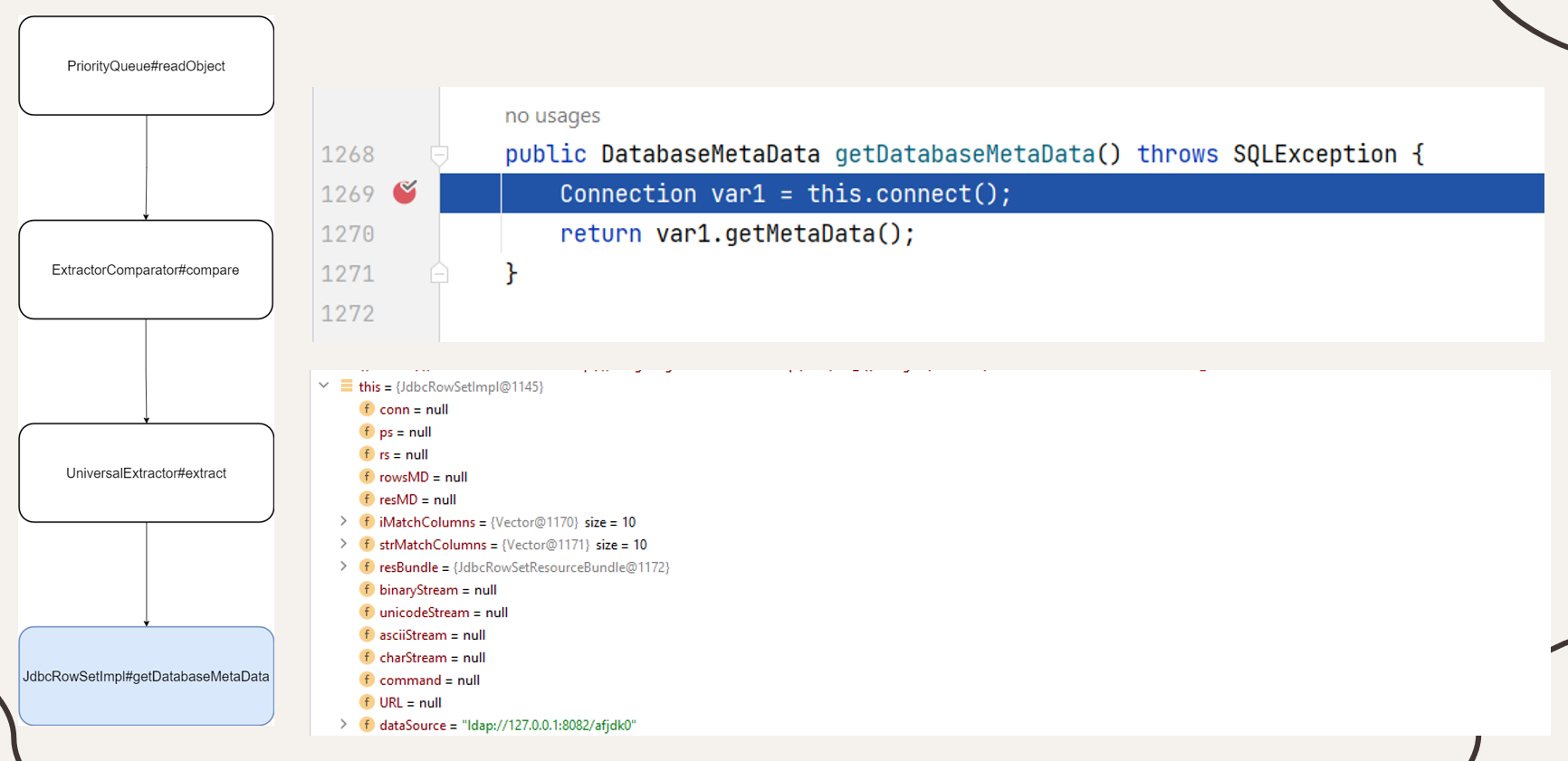Click the field icon next to command

point(367,680)
